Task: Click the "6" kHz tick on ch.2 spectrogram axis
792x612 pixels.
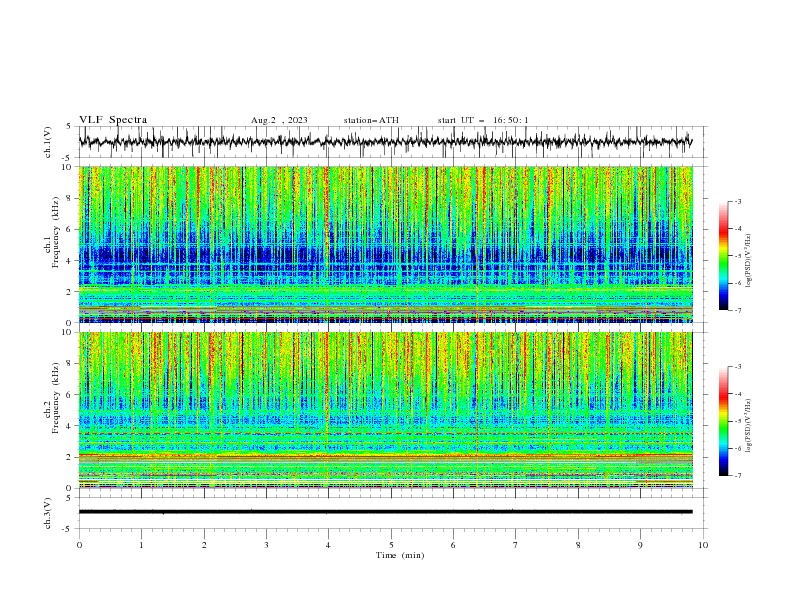Action: click(70, 395)
